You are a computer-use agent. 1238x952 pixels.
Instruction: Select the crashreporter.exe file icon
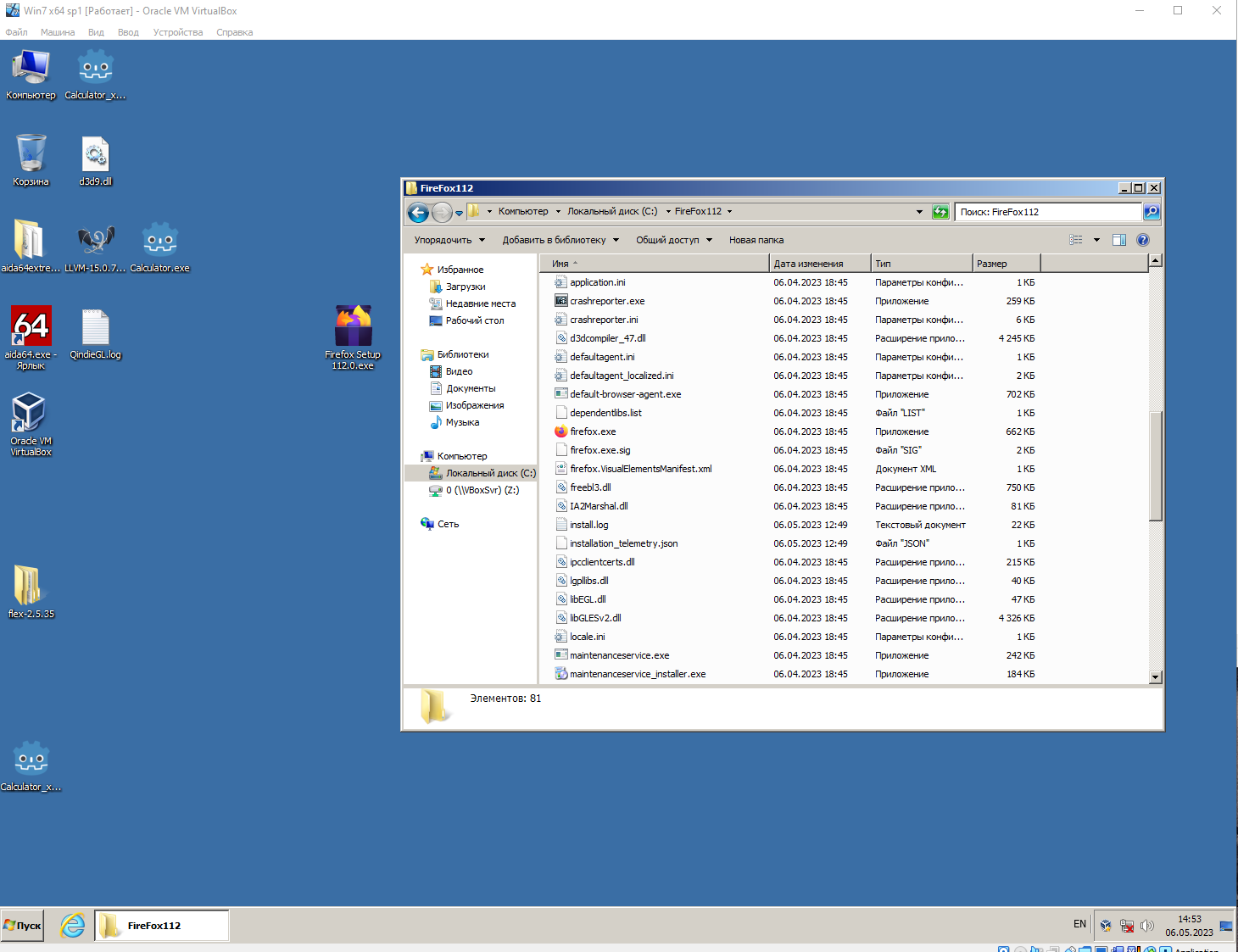(x=560, y=301)
